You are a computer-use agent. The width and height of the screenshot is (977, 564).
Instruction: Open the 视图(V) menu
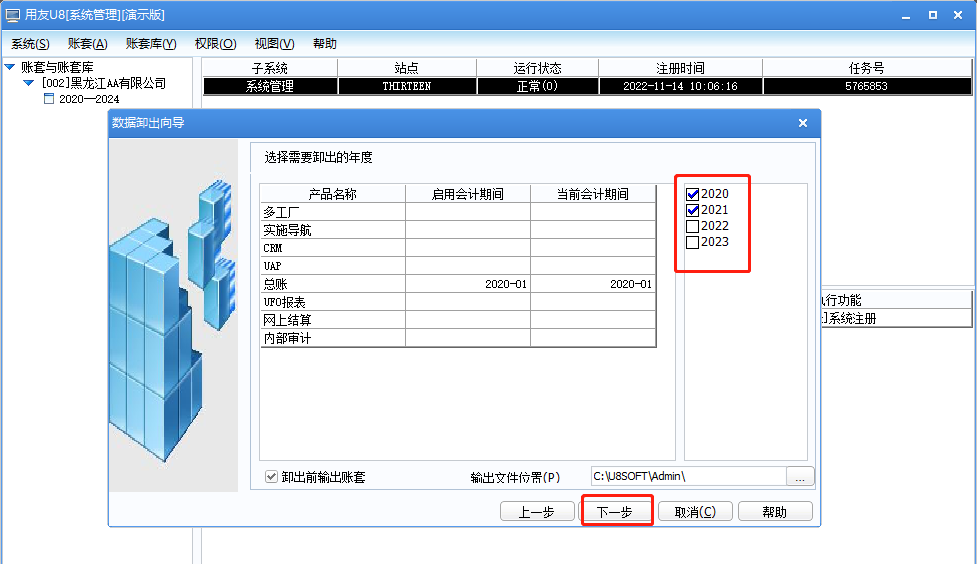(x=274, y=44)
